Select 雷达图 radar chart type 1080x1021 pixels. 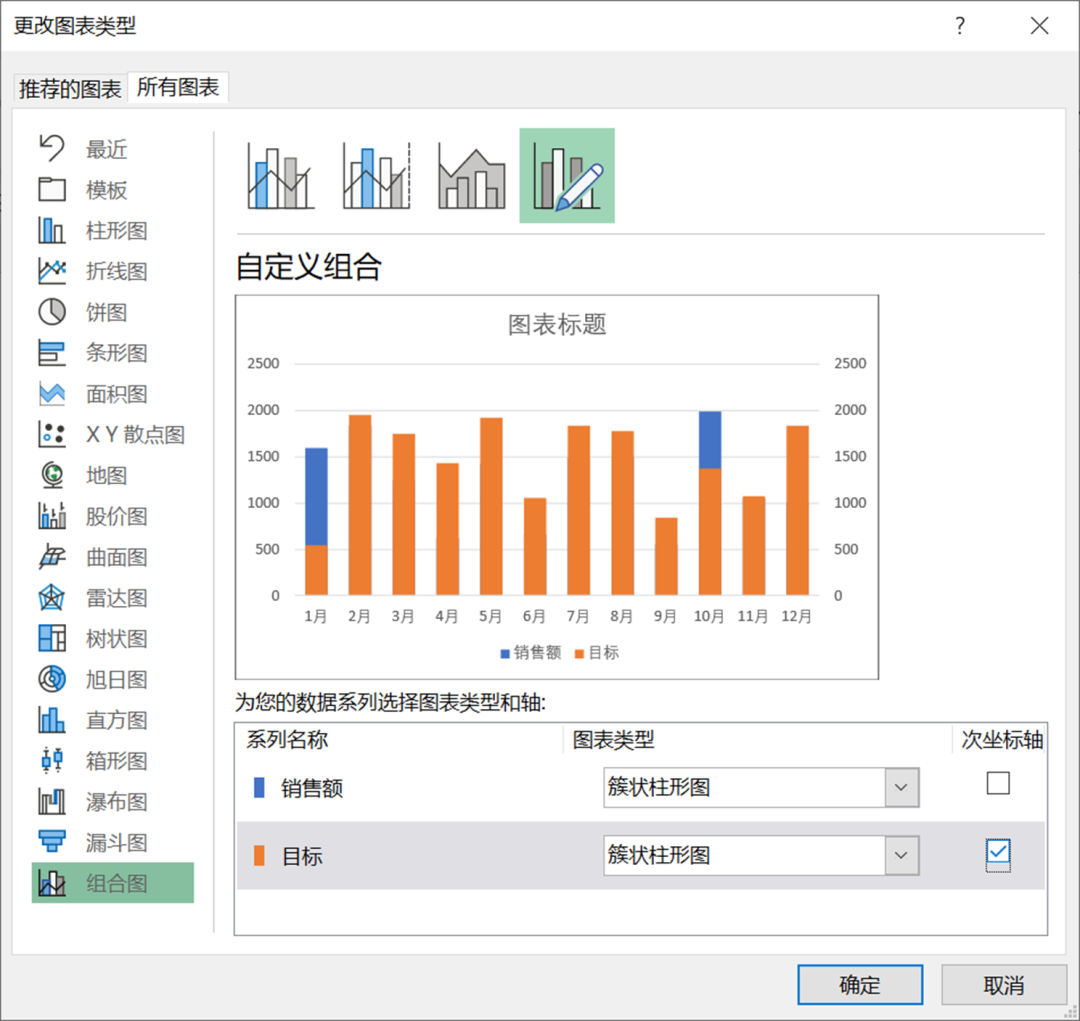pyautogui.click(x=116, y=598)
